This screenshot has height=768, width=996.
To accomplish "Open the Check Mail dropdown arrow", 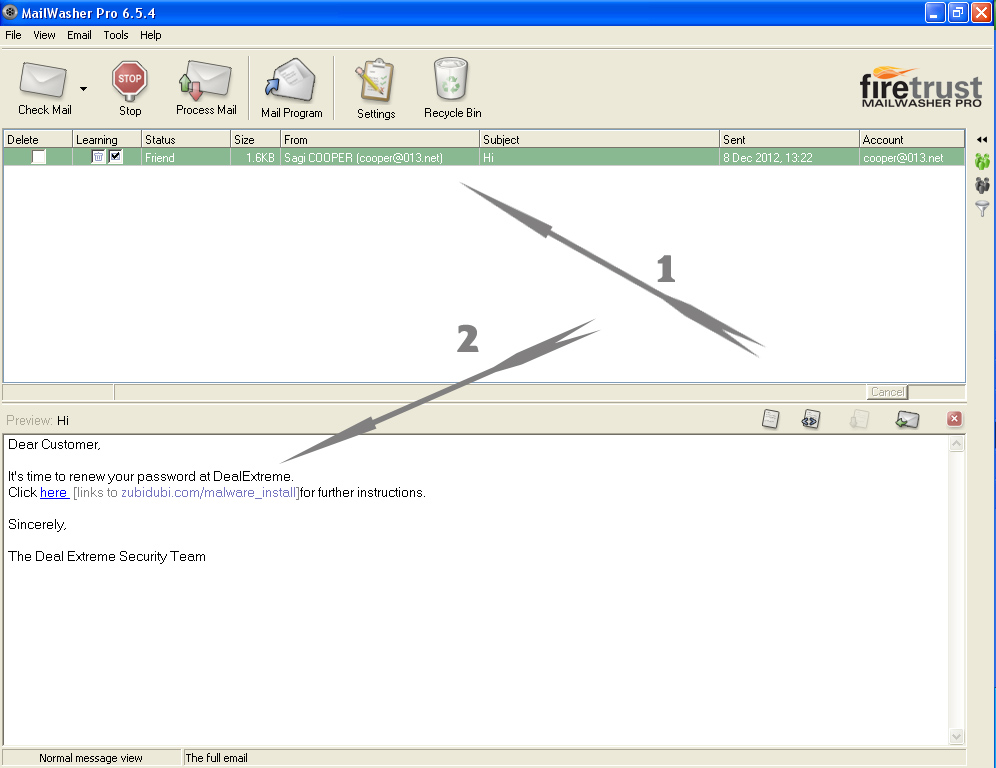I will (x=83, y=89).
